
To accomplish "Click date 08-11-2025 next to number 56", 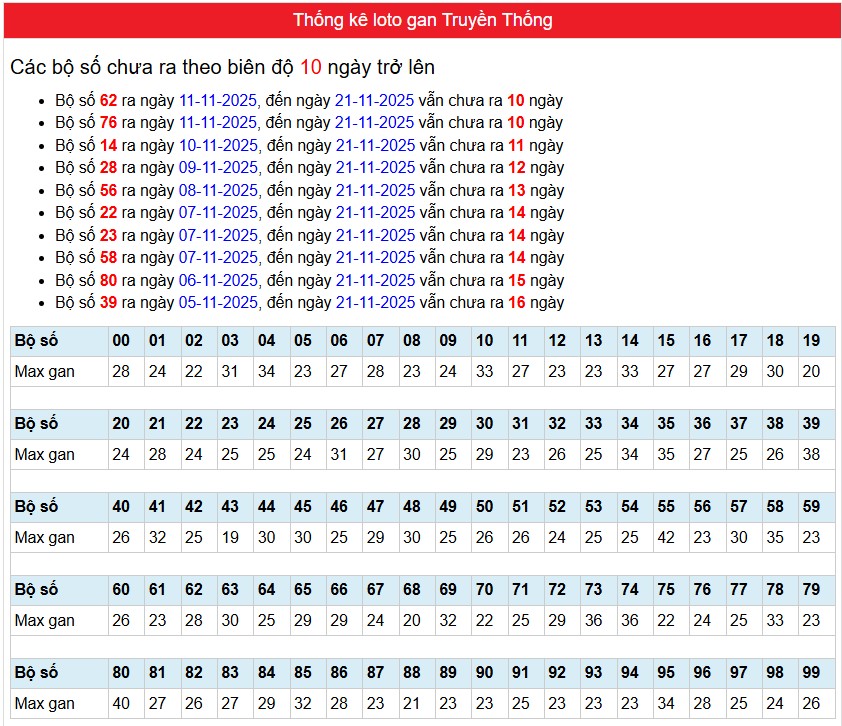I will (x=218, y=190).
